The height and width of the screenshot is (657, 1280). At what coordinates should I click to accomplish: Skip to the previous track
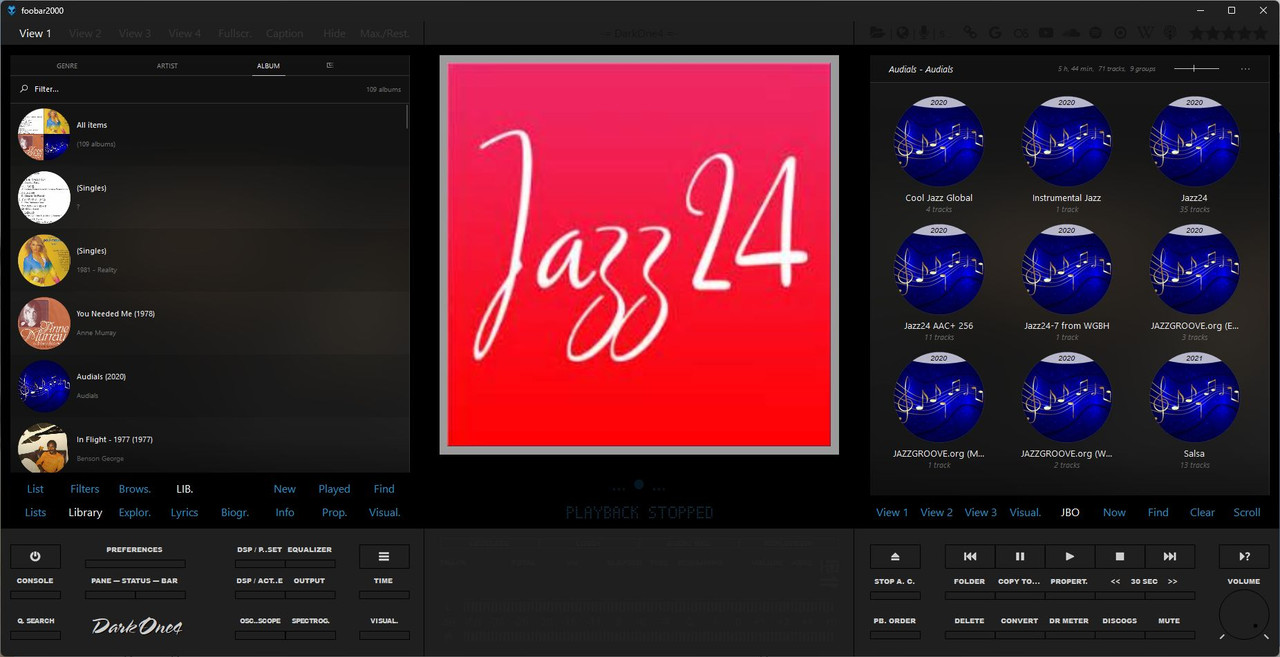pos(970,556)
